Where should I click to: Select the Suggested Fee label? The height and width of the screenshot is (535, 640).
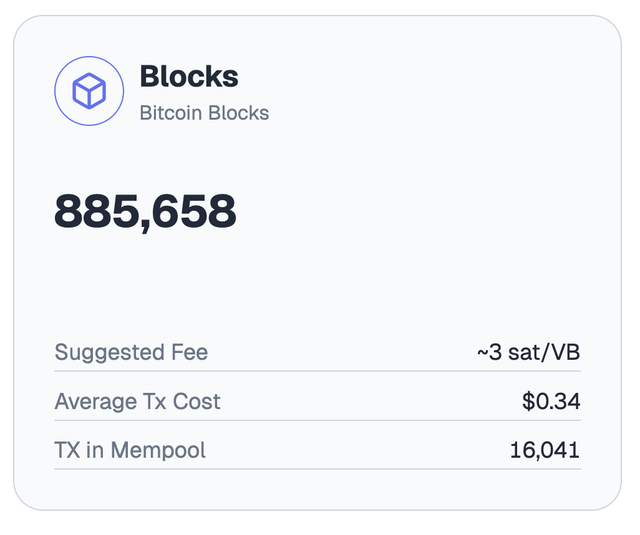coord(131,352)
